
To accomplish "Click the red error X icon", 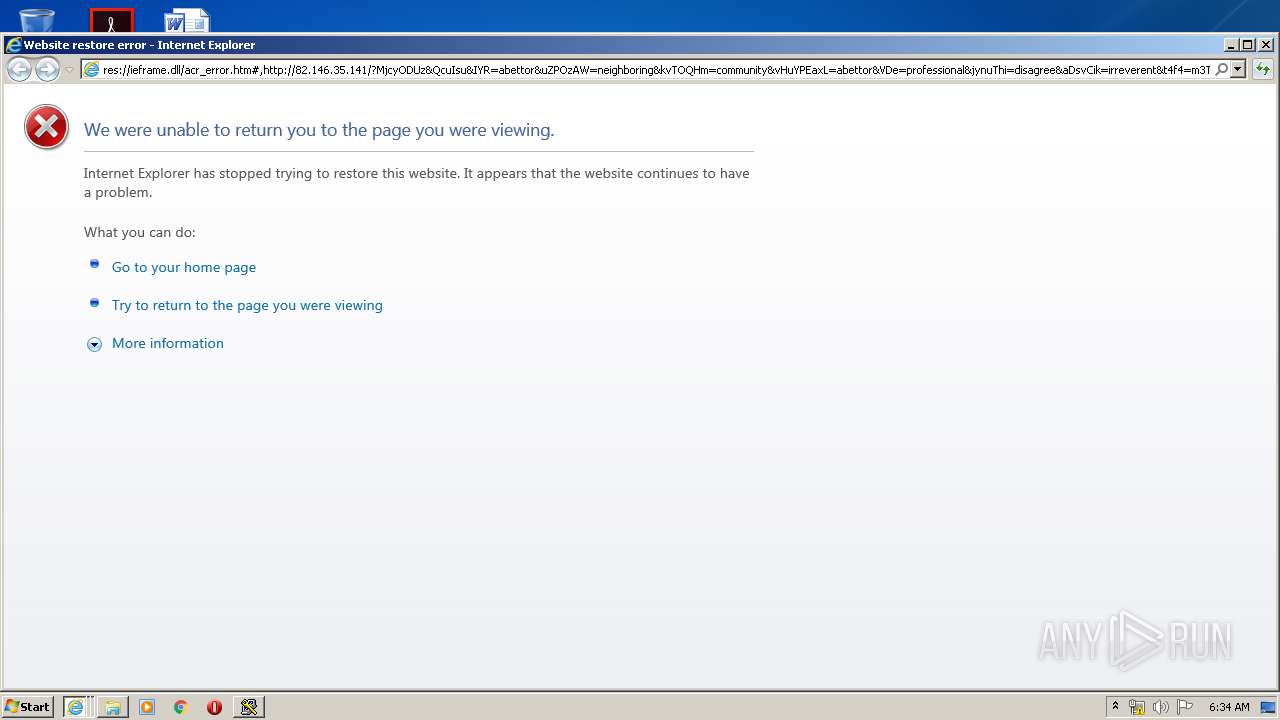I will pos(46,127).
